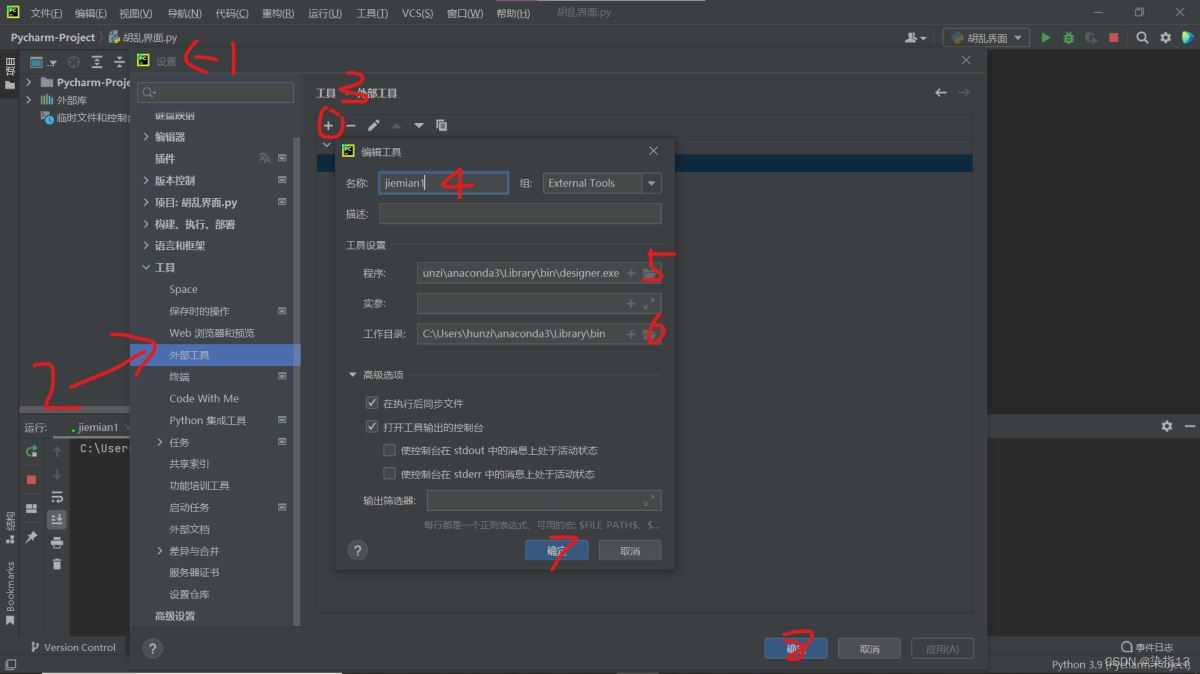The height and width of the screenshot is (674, 1200).
Task: Open help in the Edit Tool dialog
Action: tap(358, 550)
